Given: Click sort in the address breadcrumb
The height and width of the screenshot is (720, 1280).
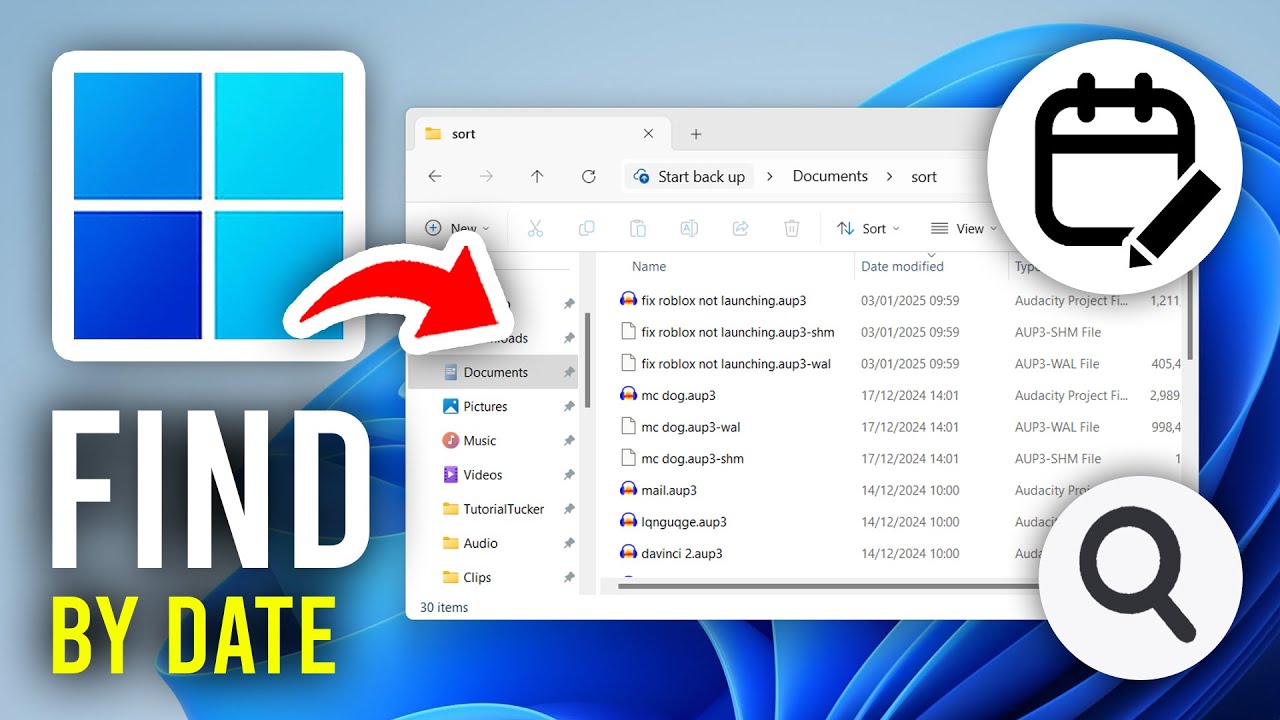Looking at the screenshot, I should pos(924,177).
